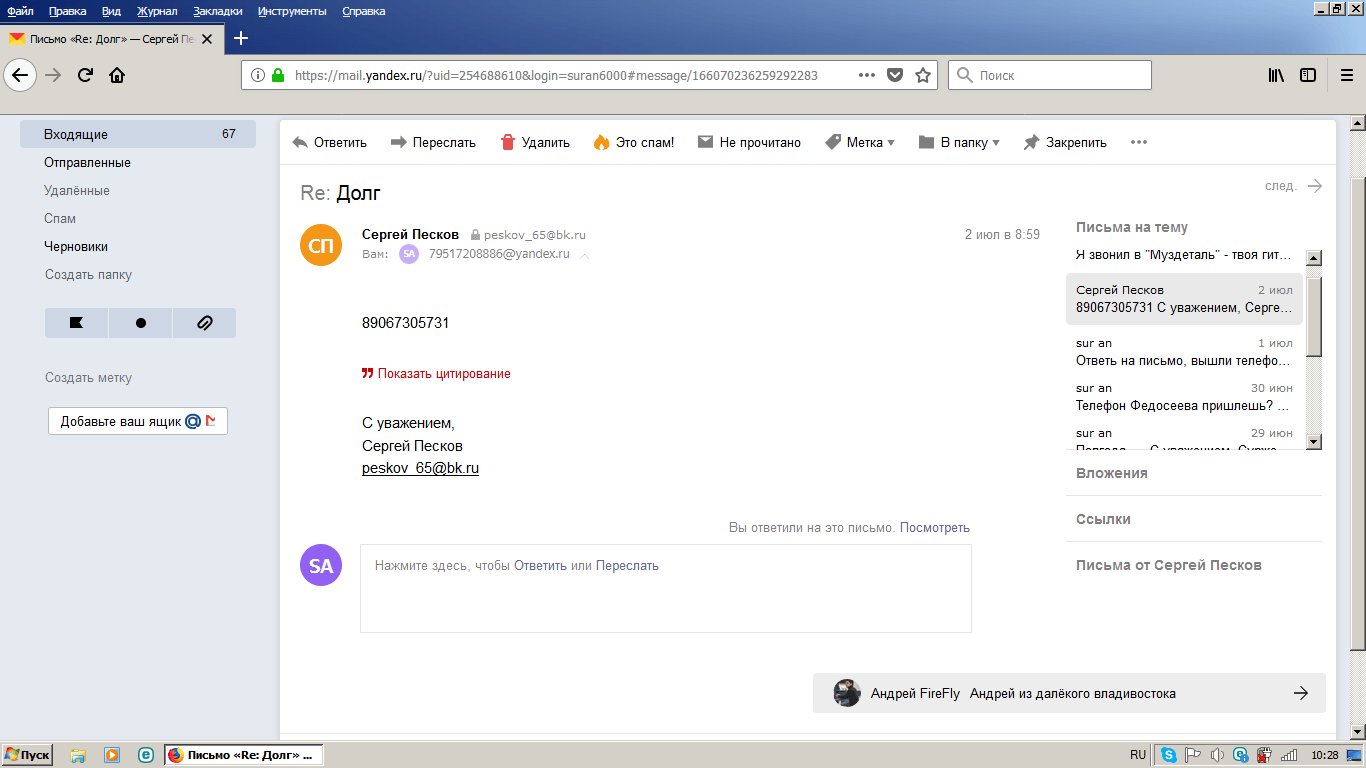Screen dimensions: 1366x768
Task: Click the Reply arrow icon in mail toolbar
Action: (x=300, y=142)
